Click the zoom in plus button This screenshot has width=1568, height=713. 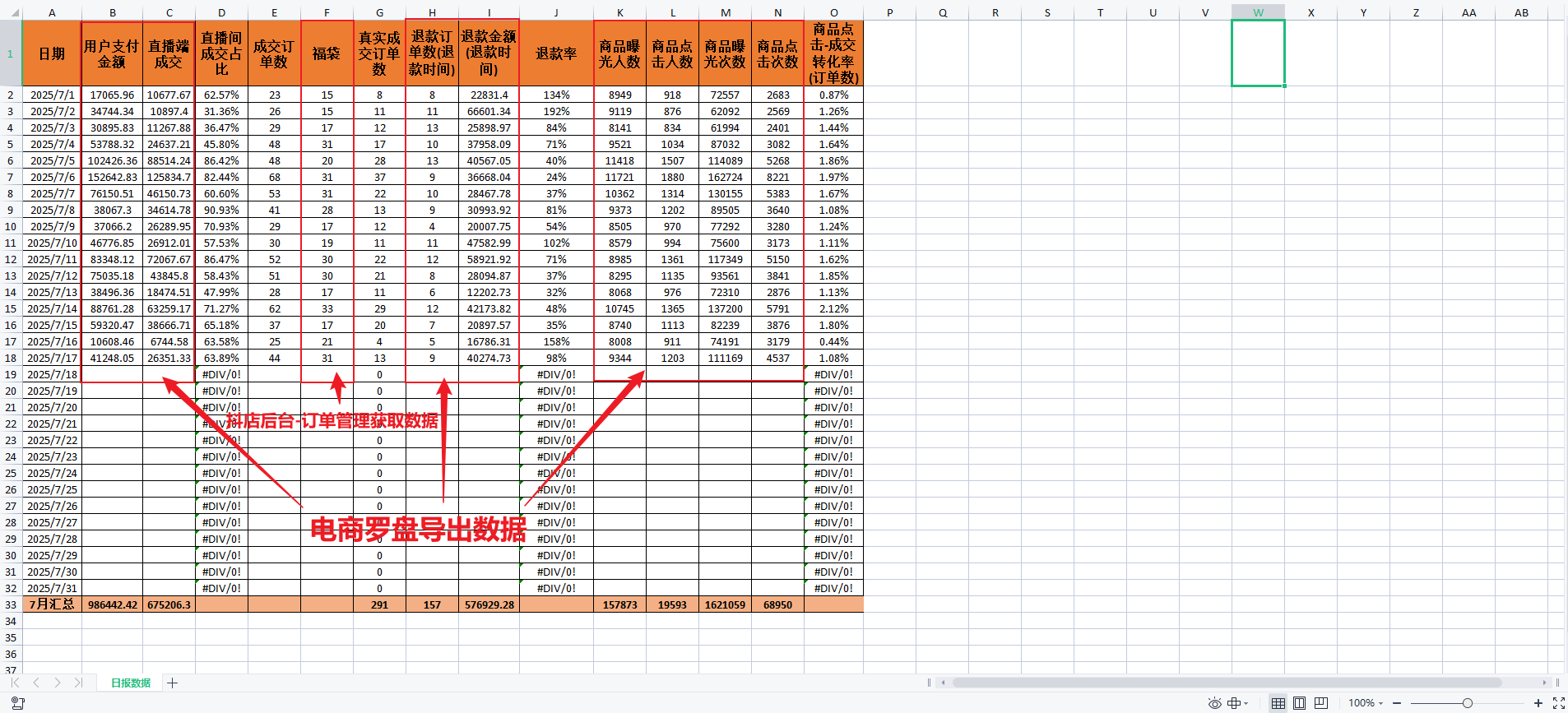[x=1538, y=703]
